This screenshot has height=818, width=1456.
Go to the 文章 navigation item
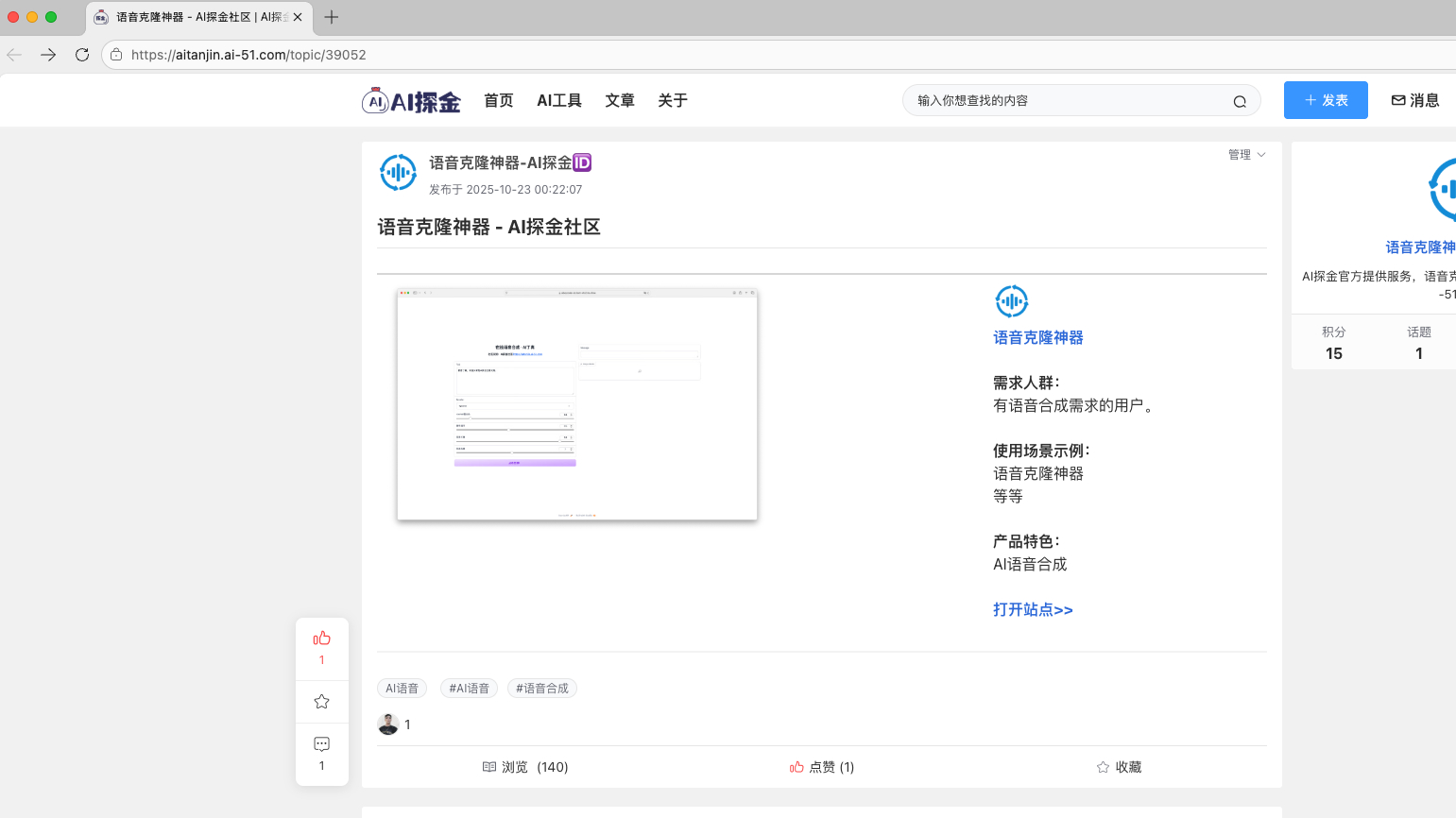tap(620, 101)
